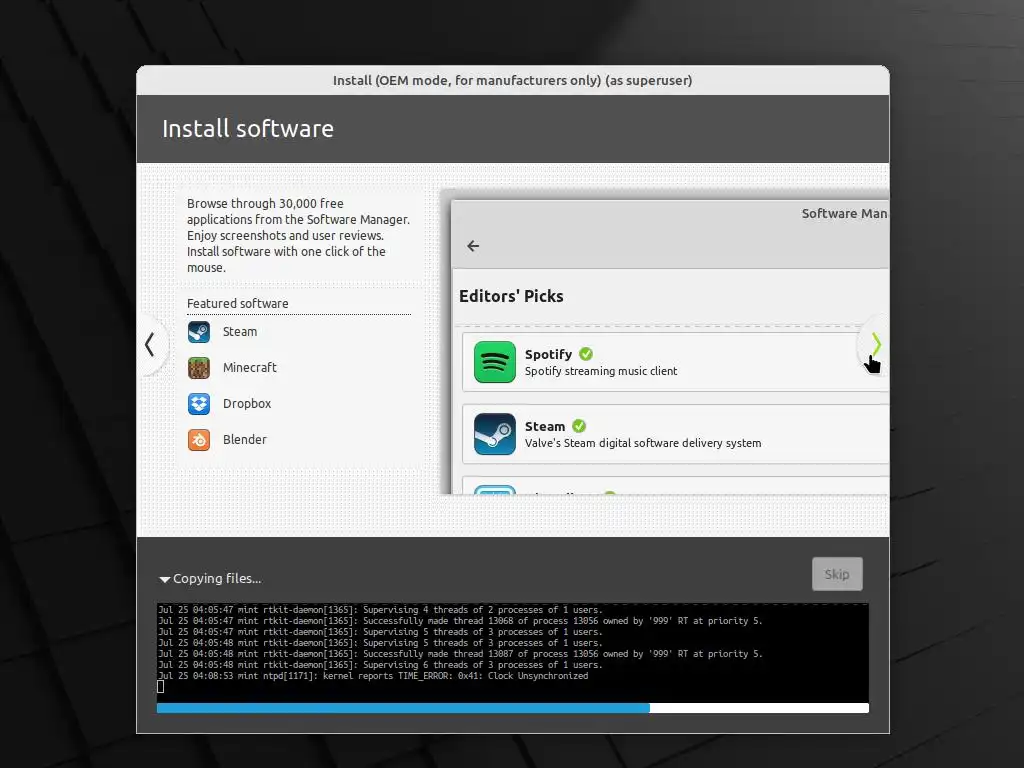Click 'Spotify streaming music client' description
The height and width of the screenshot is (768, 1024).
click(x=601, y=371)
